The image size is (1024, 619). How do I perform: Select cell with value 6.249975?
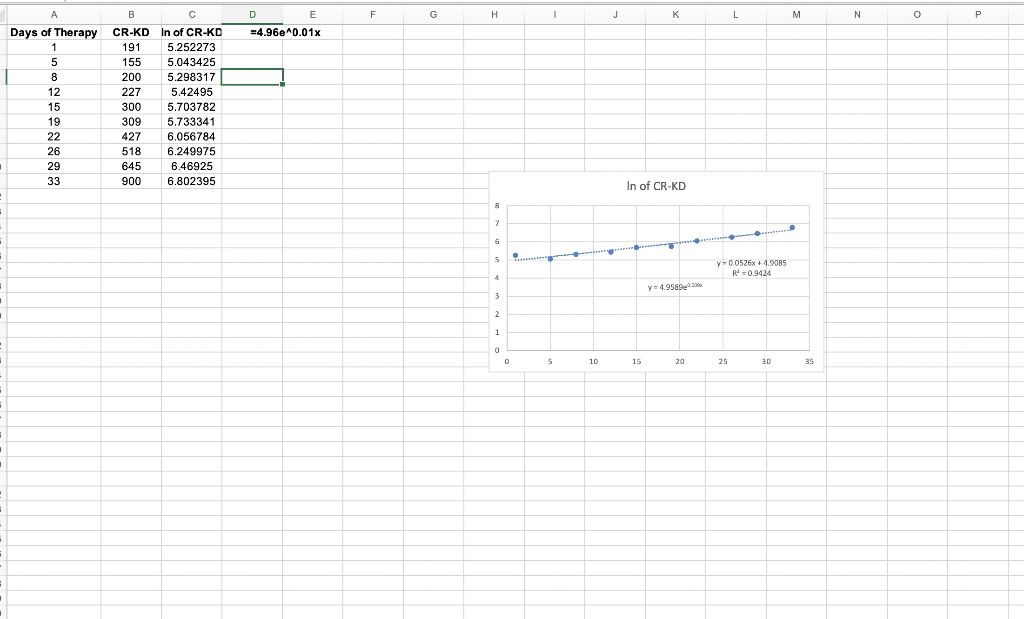(x=191, y=151)
